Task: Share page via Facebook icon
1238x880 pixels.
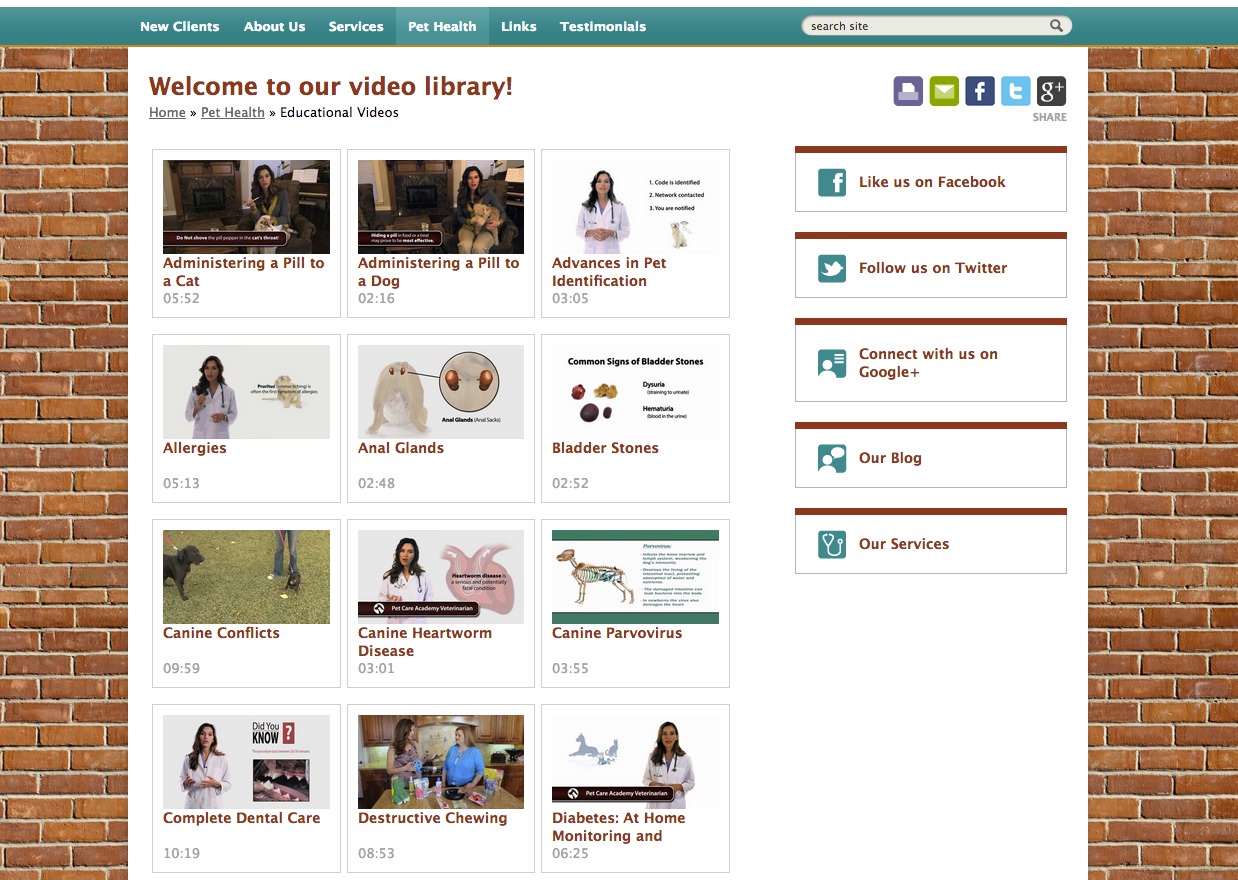Action: click(980, 91)
